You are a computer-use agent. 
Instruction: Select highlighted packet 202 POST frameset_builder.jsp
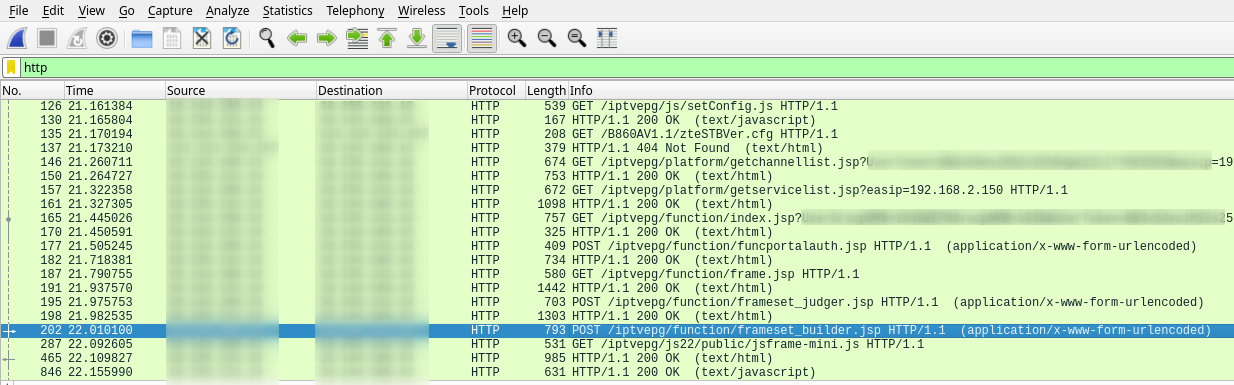[617, 330]
